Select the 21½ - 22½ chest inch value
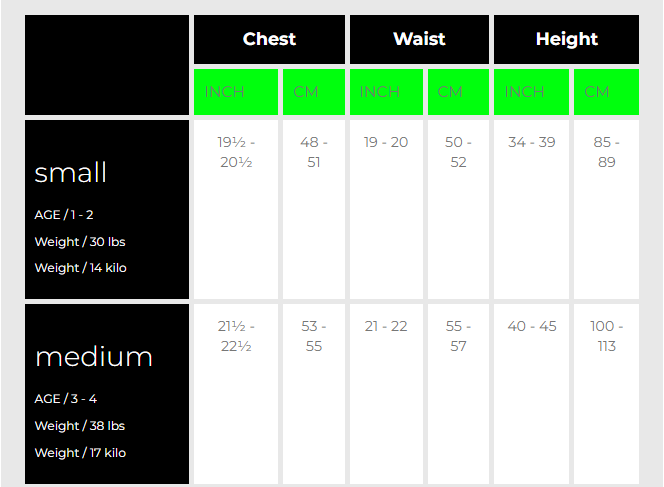Screen dimensions: 664x487 (x=236, y=336)
